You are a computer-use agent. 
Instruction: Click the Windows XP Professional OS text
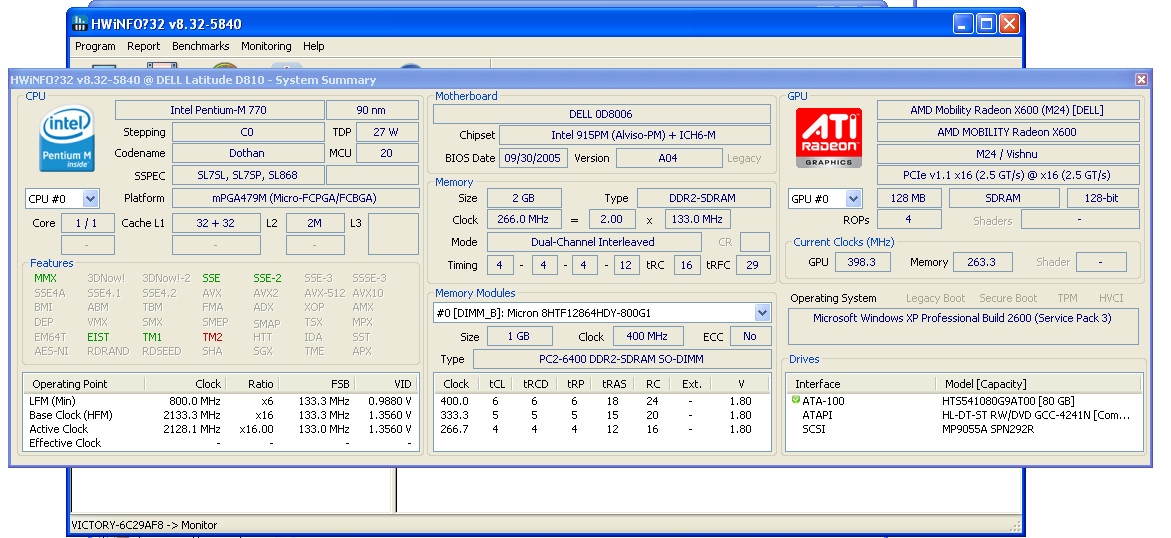[x=963, y=318]
